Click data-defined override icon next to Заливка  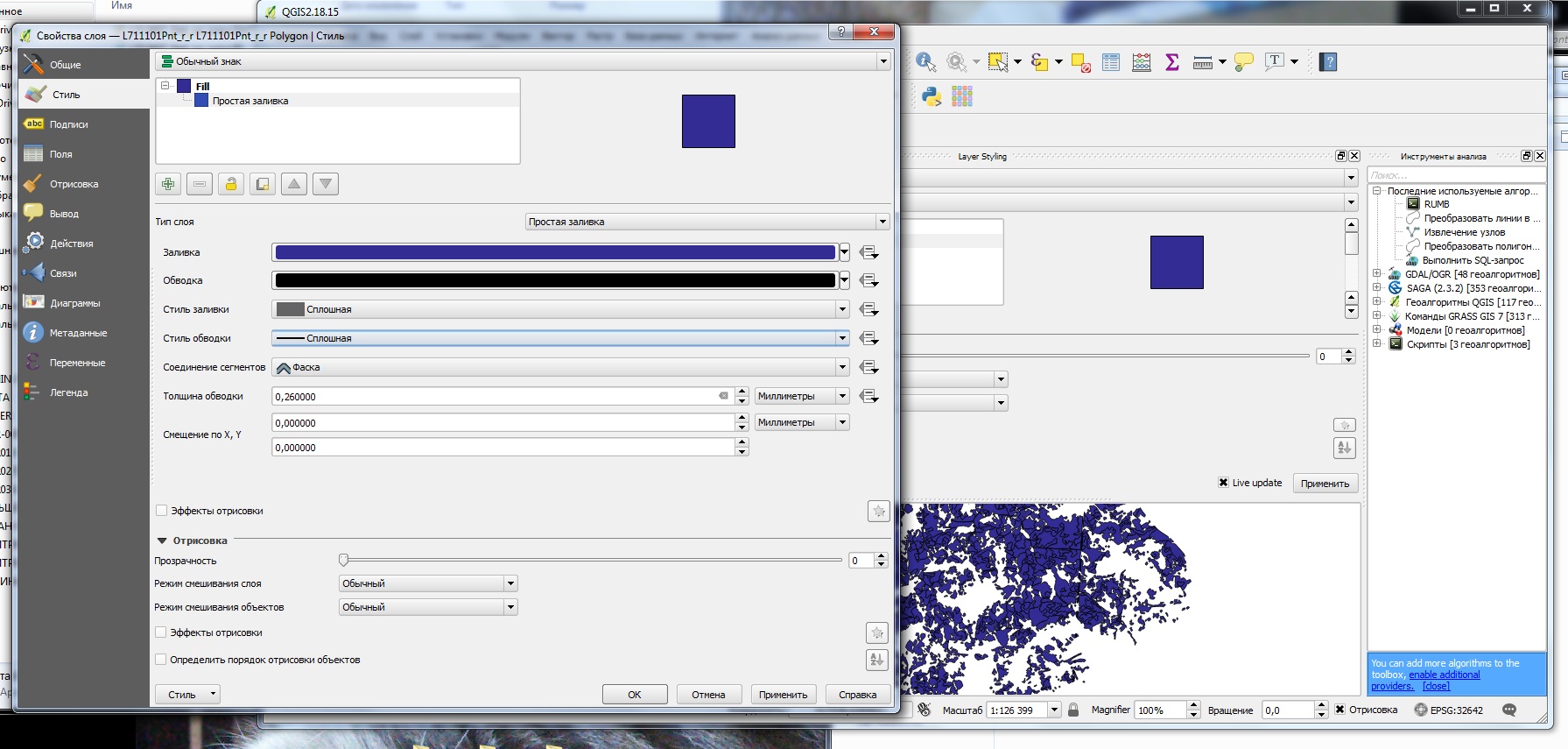coord(868,252)
